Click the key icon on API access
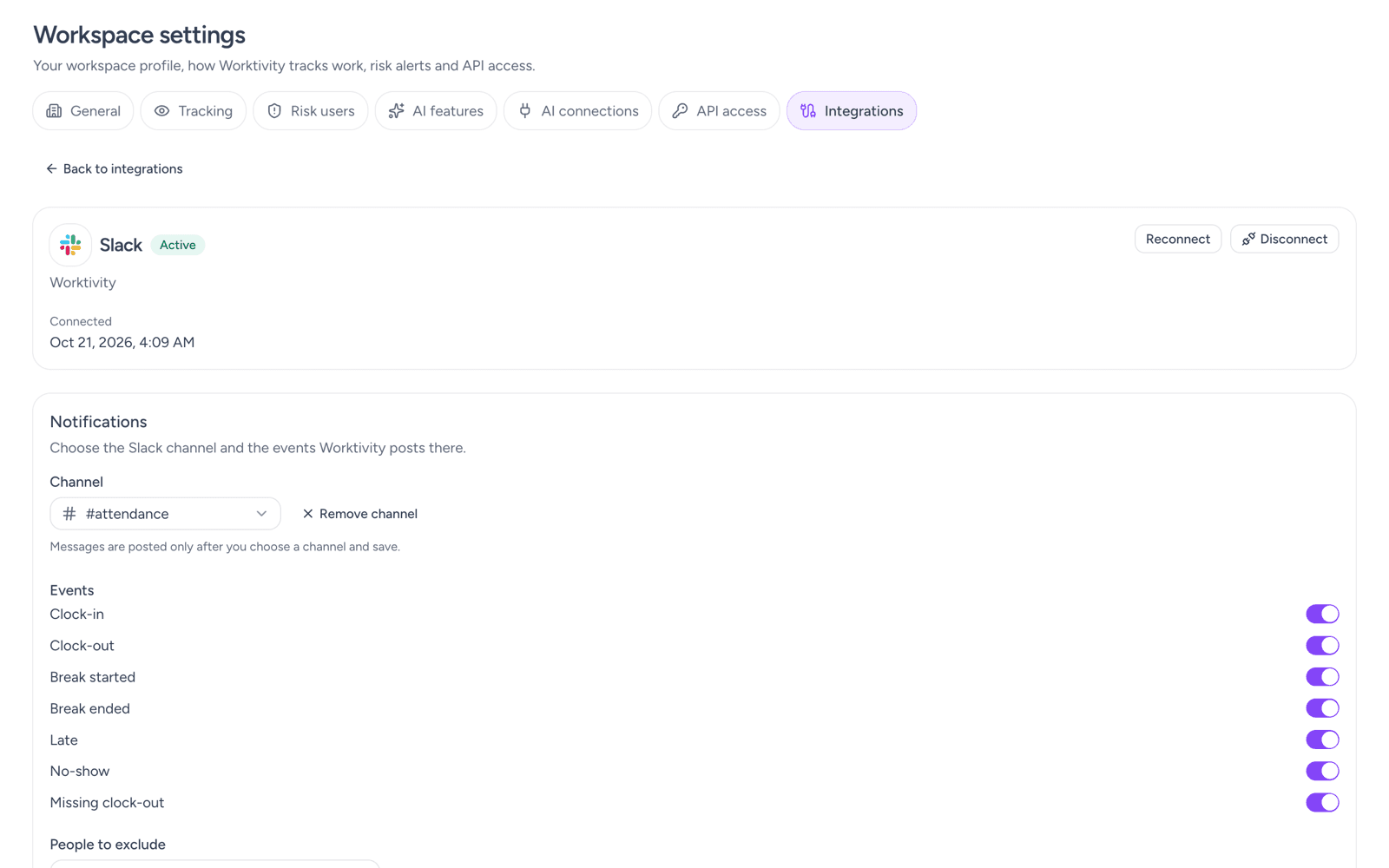This screenshot has height=868, width=1389. tap(680, 111)
